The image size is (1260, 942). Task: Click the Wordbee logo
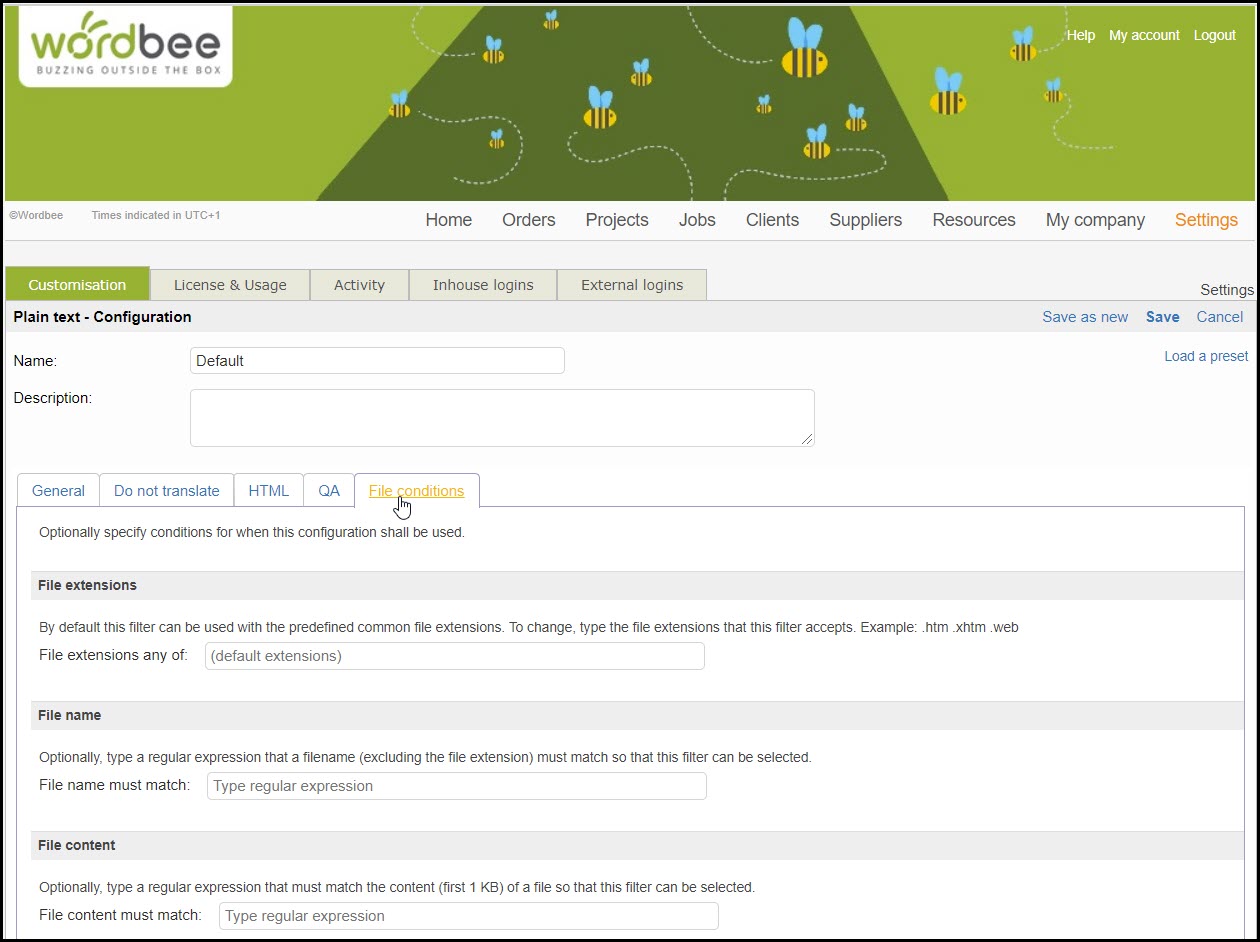tap(125, 47)
